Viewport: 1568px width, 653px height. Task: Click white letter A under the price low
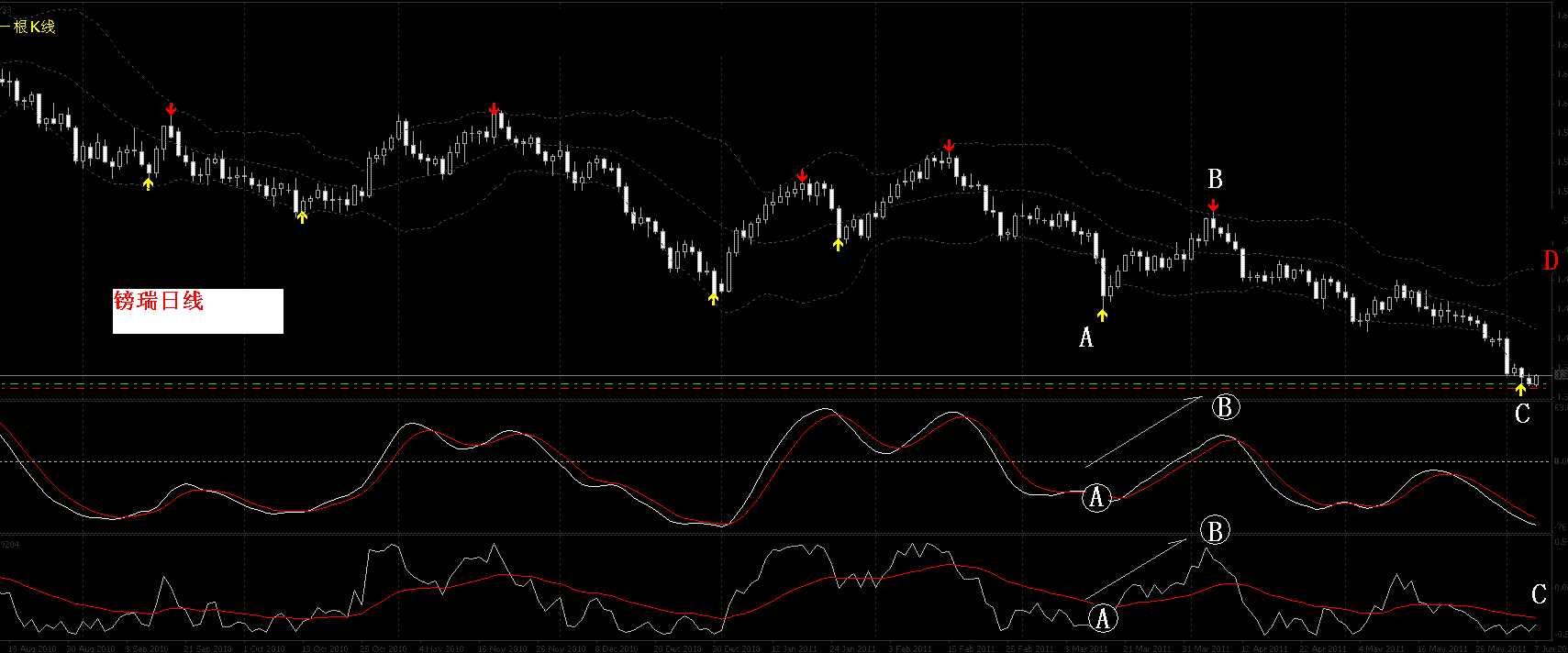click(x=1086, y=338)
